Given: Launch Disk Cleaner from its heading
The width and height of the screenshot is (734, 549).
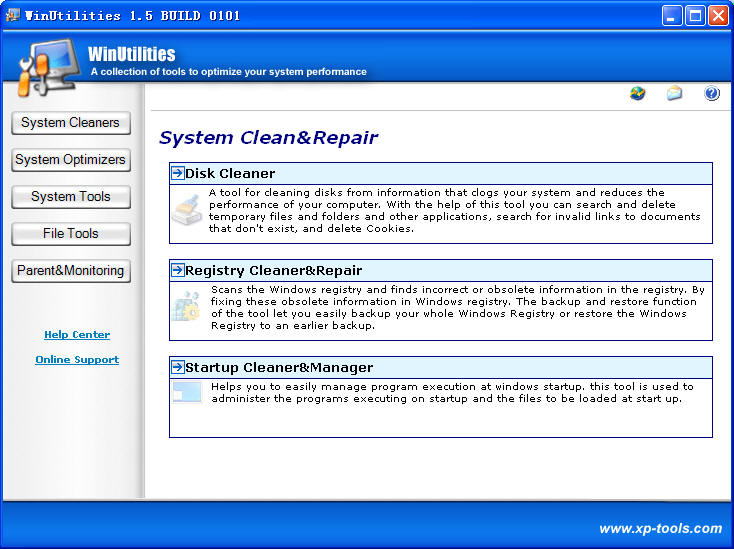Looking at the screenshot, I should pos(230,173).
